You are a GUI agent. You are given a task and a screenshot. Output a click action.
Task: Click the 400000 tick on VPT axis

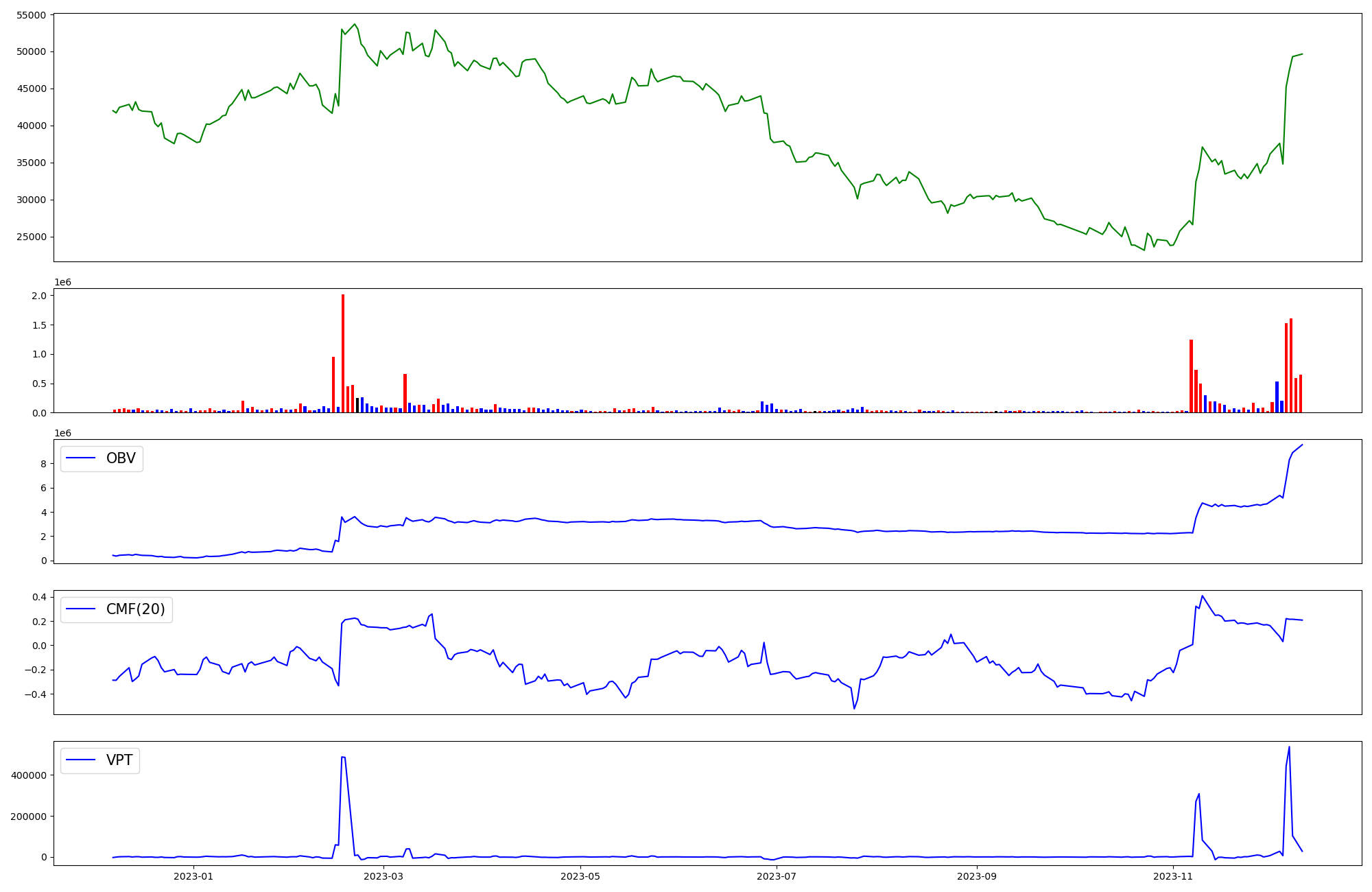coord(28,775)
